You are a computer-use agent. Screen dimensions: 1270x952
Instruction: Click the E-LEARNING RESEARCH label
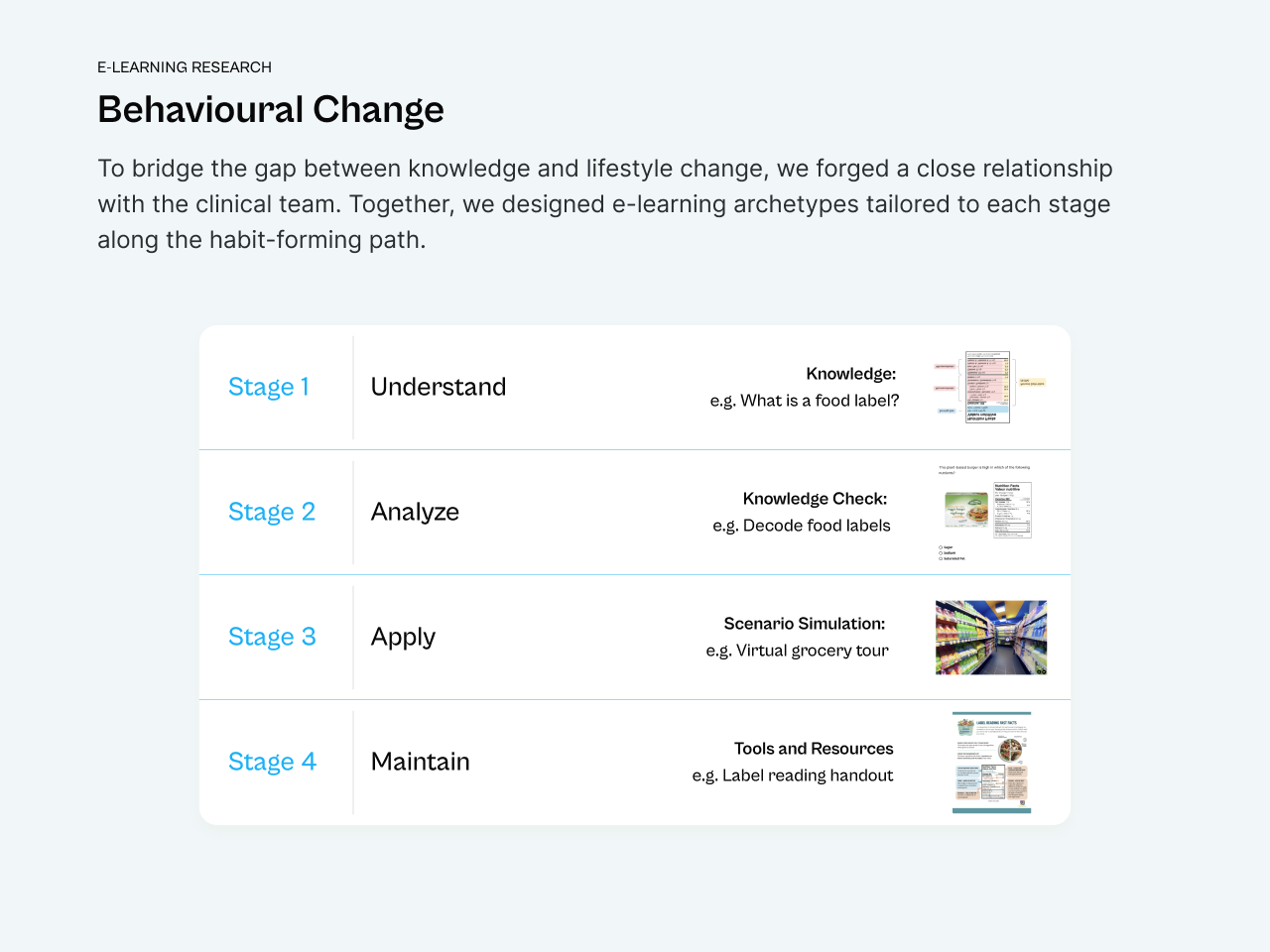coord(185,67)
